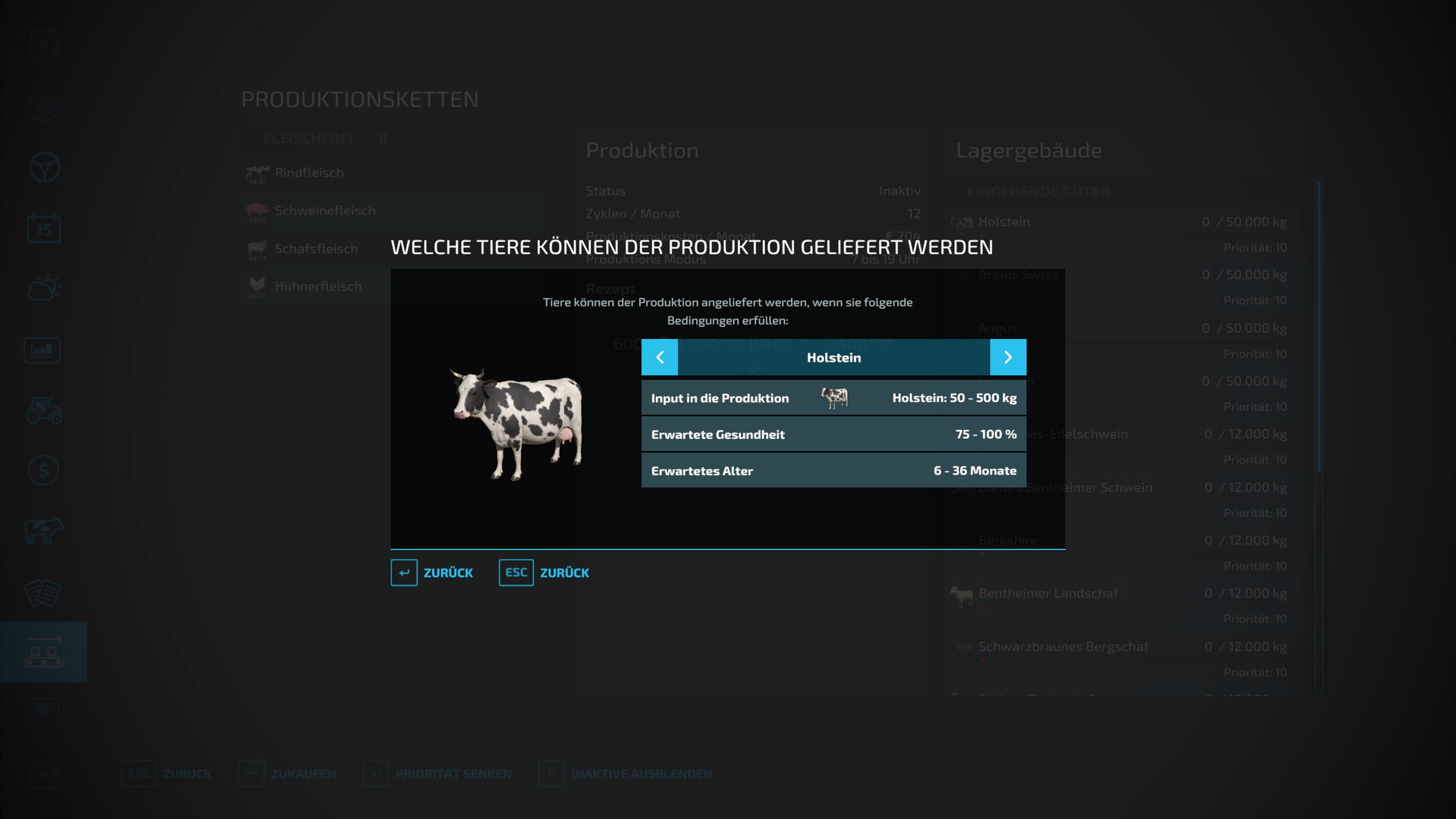Click the previous animal left arrow
Viewport: 1456px width, 819px height.
660,357
